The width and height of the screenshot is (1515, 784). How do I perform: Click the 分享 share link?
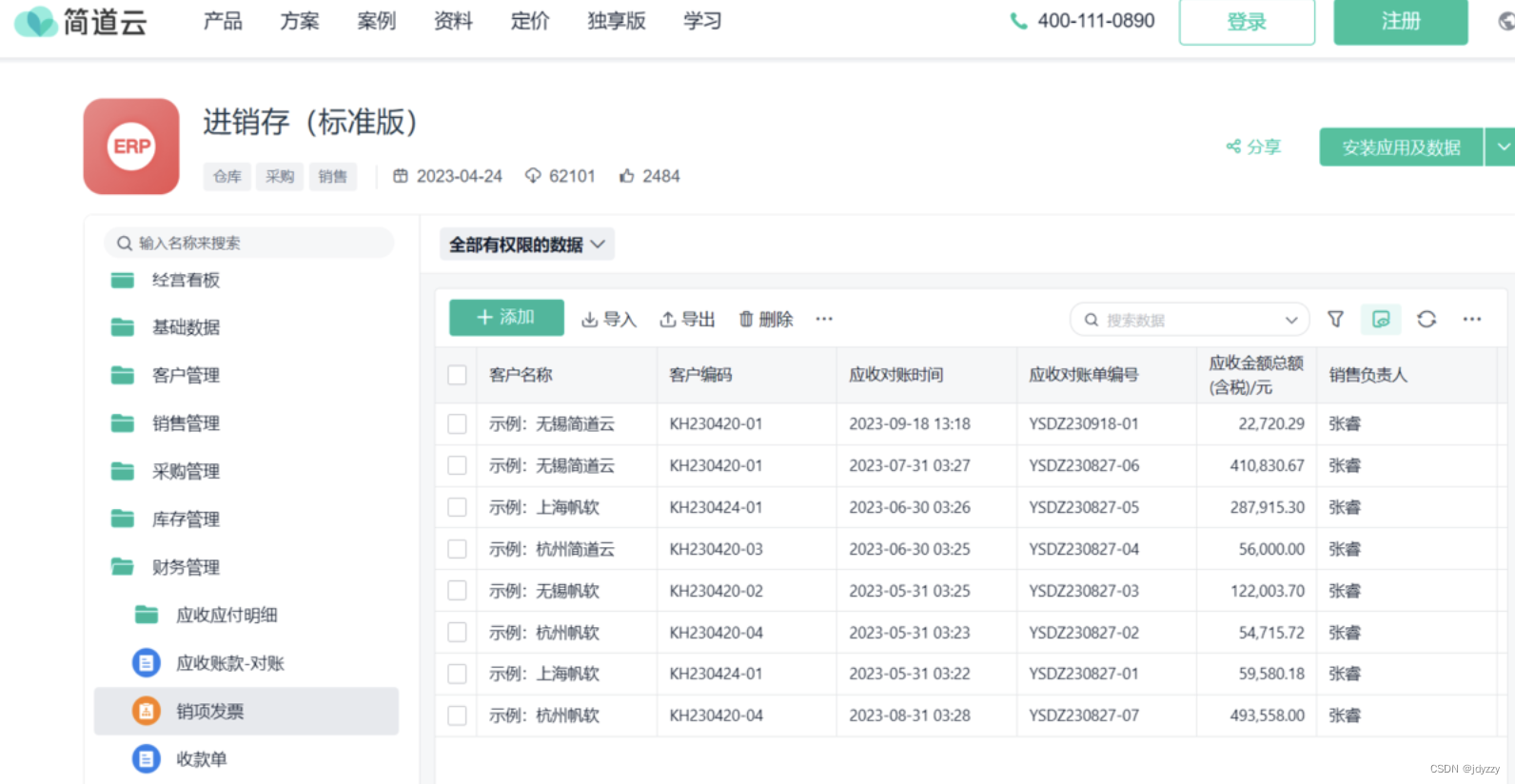[1253, 147]
